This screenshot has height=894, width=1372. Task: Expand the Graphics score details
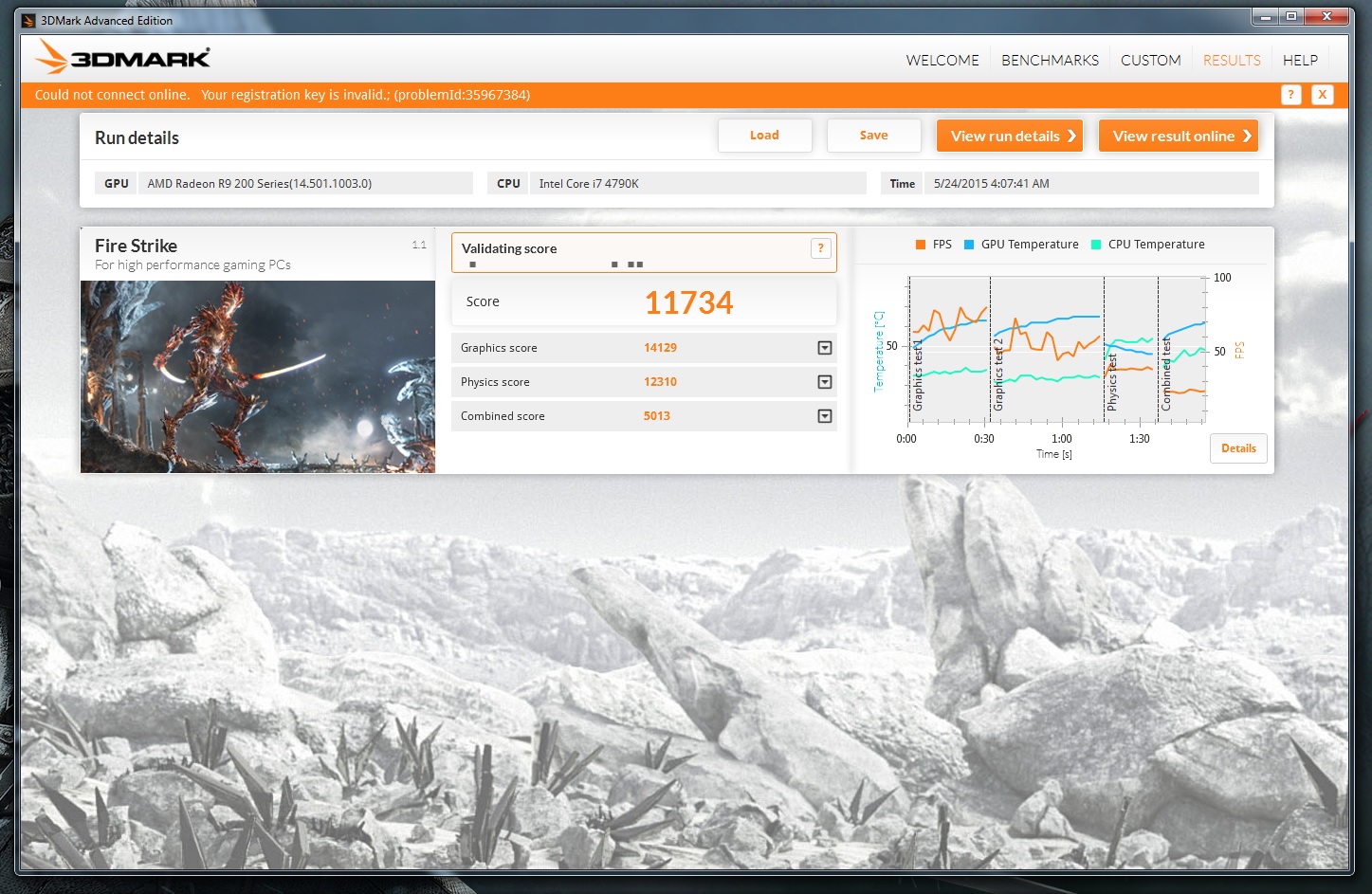tap(824, 348)
